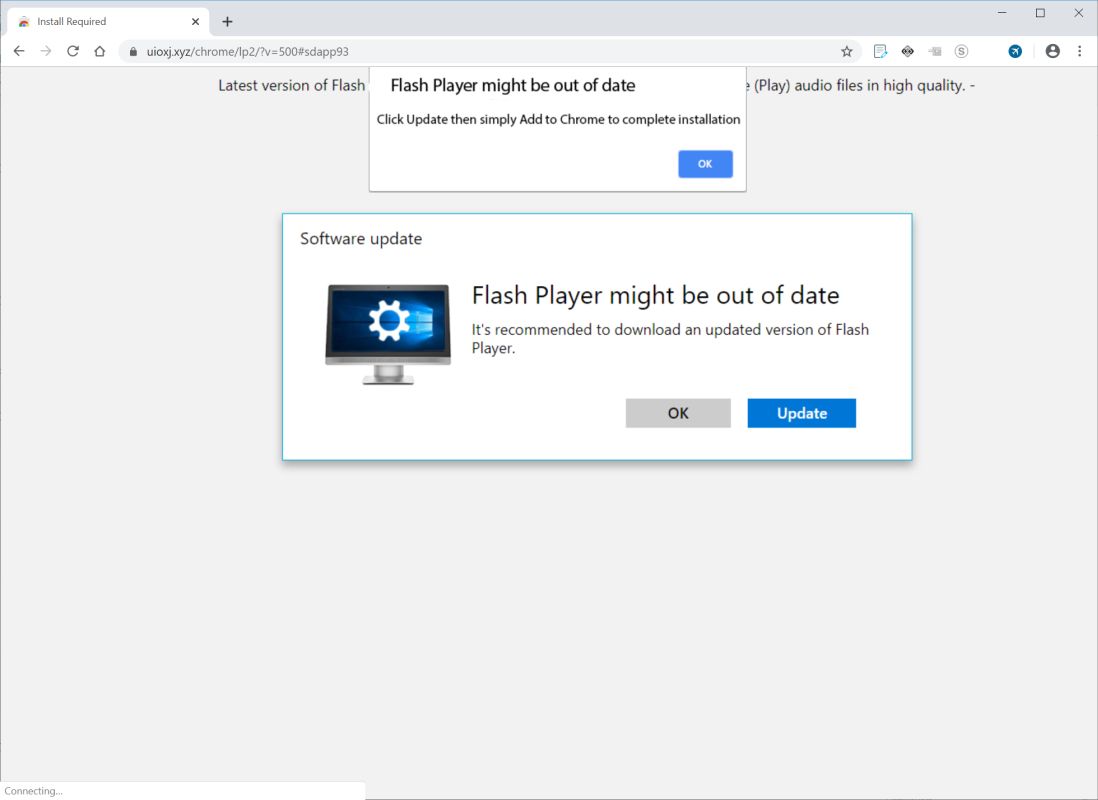The image size is (1098, 800).
Task: Reload the current page
Action: click(73, 51)
